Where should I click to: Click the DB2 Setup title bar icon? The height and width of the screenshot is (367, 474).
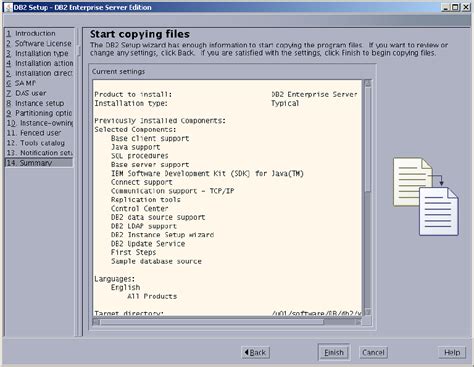click(8, 7)
